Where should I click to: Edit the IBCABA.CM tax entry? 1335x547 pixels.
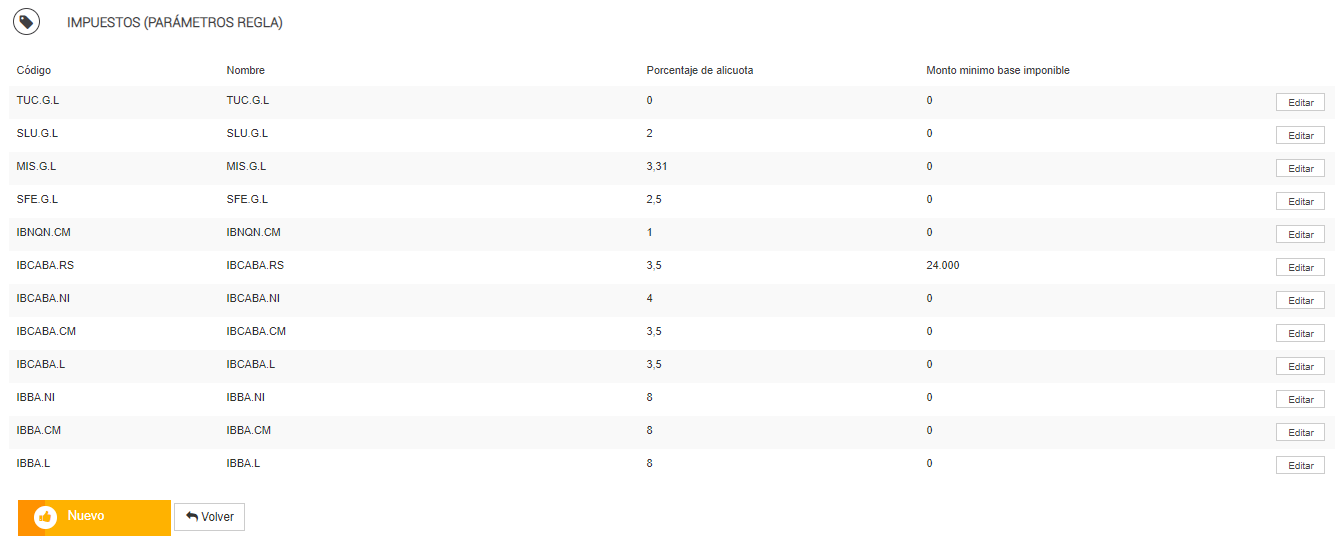(1300, 333)
